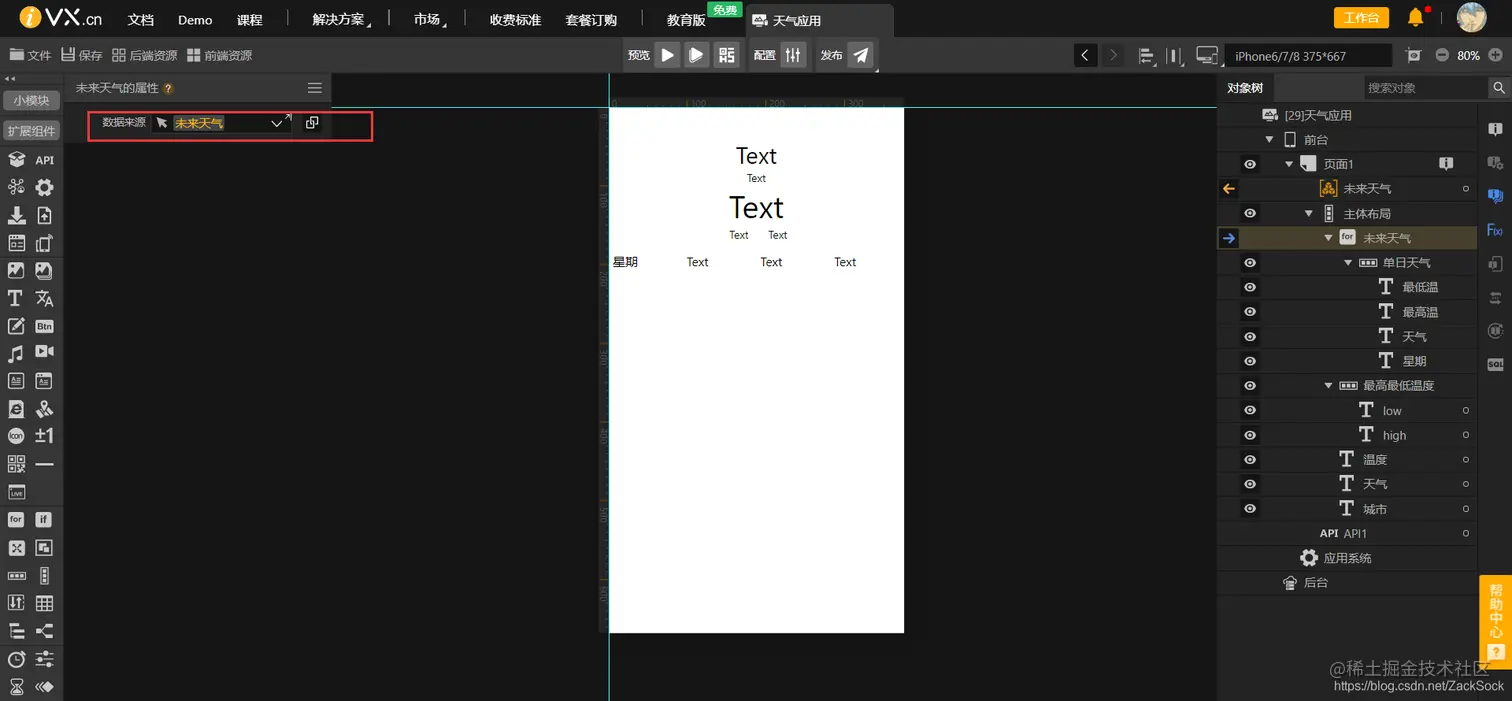Click the Fx function panel icon on the right
The height and width of the screenshot is (701, 1512).
(1495, 230)
